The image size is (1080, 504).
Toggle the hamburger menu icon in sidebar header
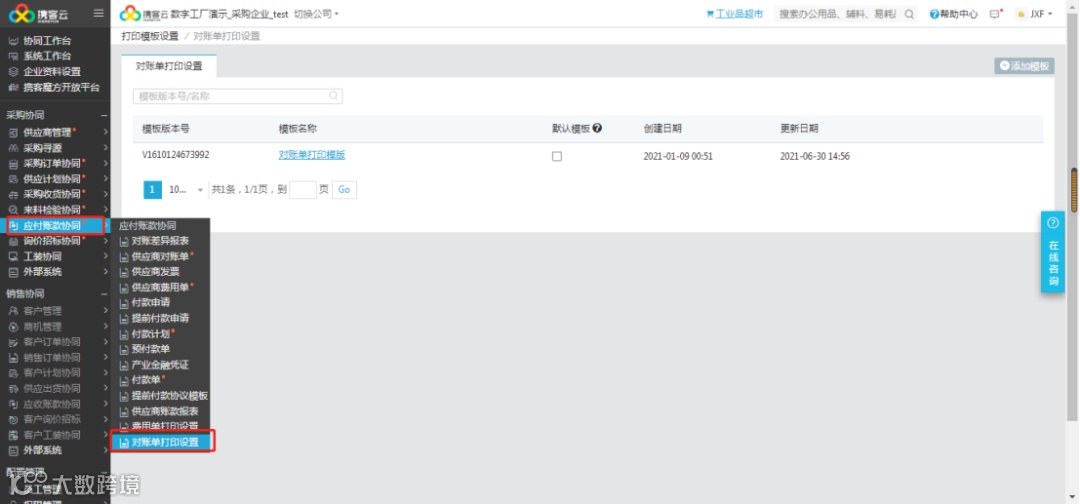(98, 13)
